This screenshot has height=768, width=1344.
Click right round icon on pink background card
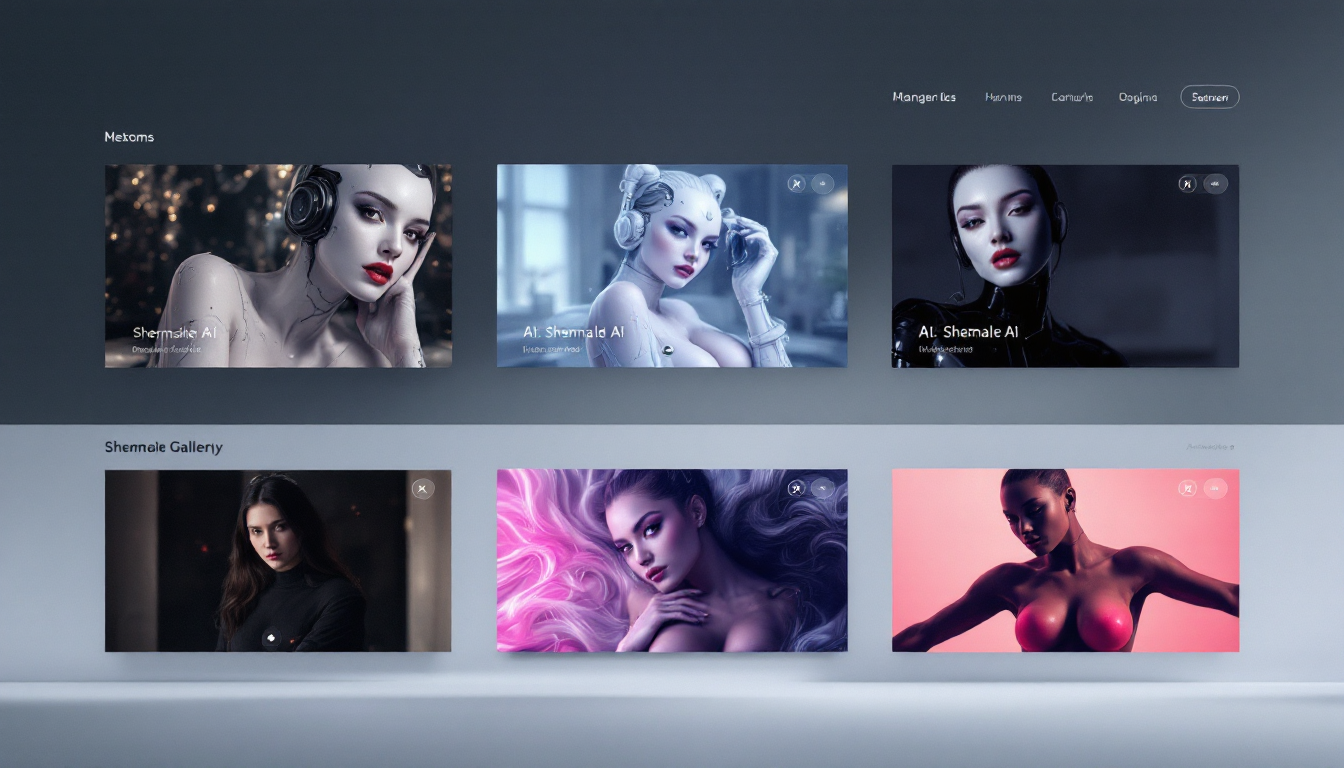(x=1215, y=488)
